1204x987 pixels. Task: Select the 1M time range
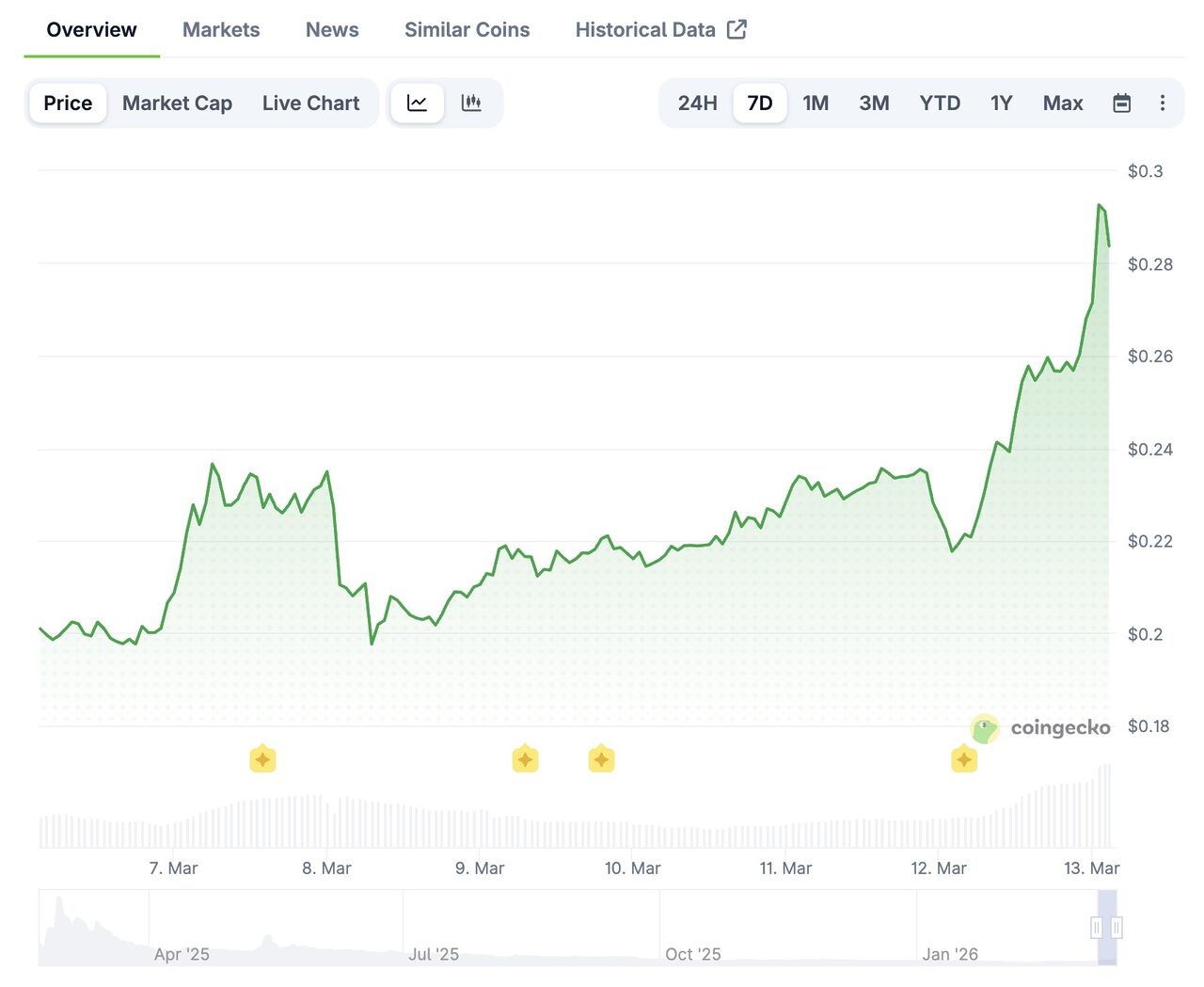[x=816, y=103]
